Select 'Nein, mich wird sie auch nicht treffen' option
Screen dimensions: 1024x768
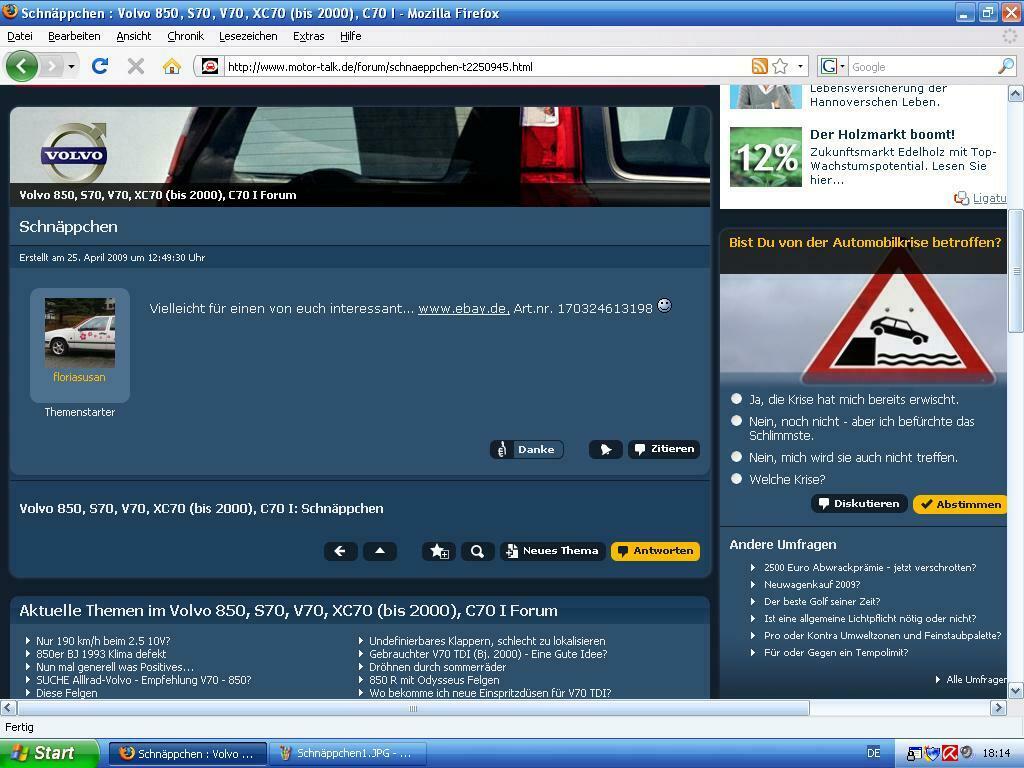click(737, 456)
